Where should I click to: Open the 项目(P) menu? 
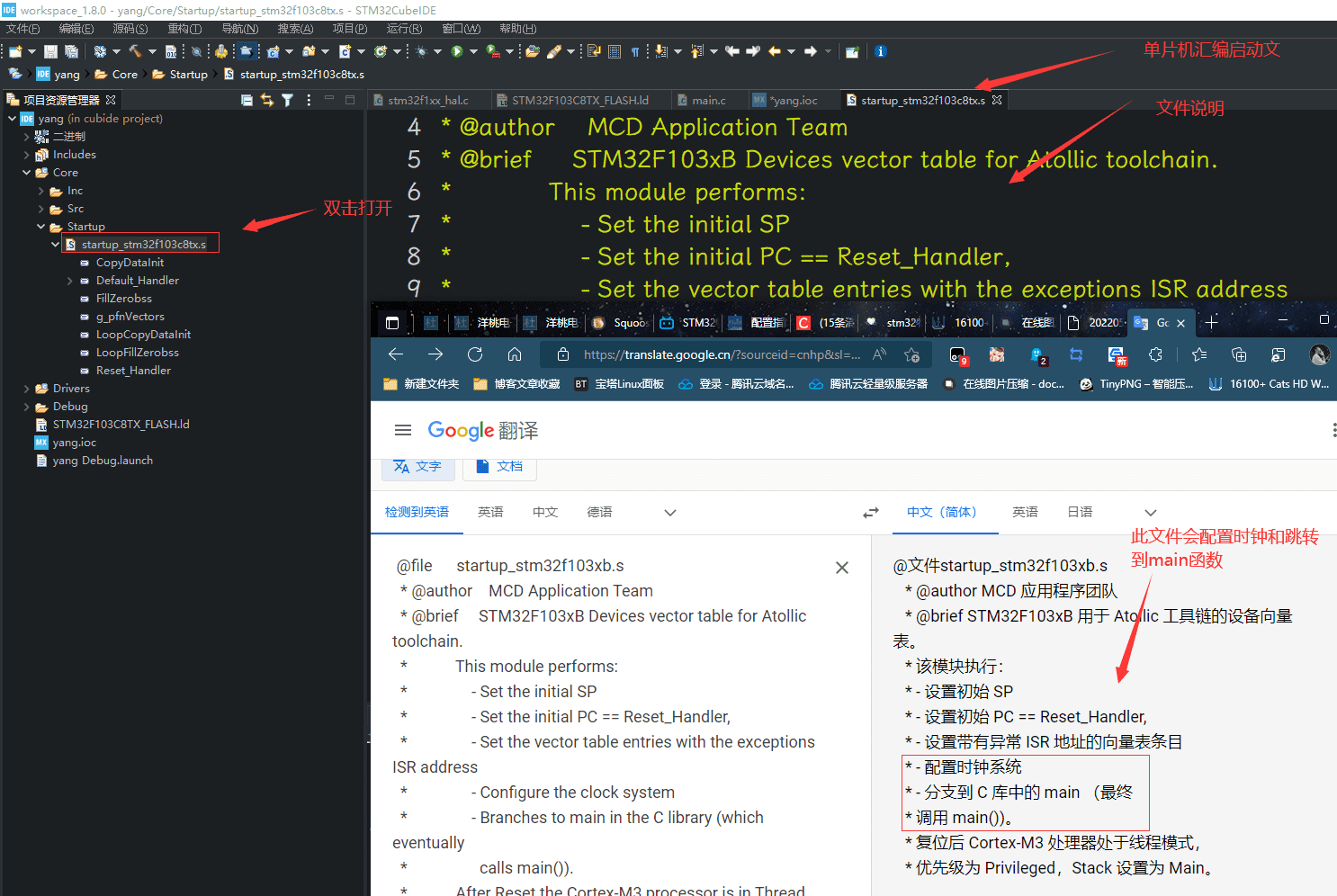click(x=349, y=29)
